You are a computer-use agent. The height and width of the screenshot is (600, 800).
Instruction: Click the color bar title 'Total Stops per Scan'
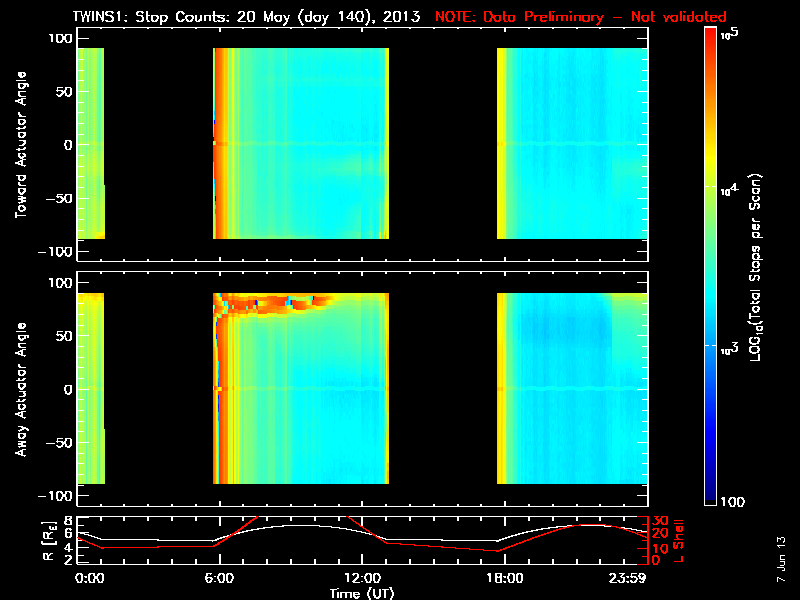click(x=756, y=267)
